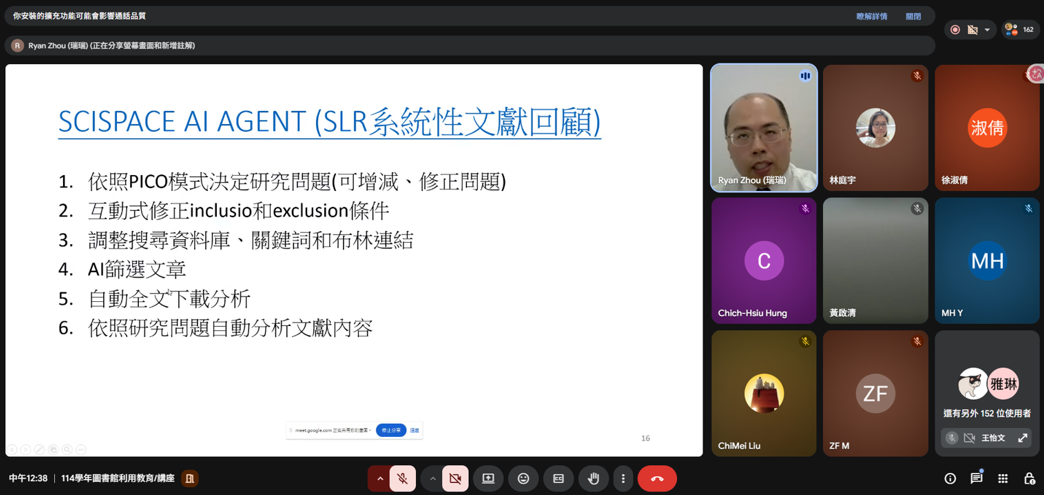This screenshot has height=495, width=1044.
Task: Open video settings chevron beside camera button
Action: 433,478
